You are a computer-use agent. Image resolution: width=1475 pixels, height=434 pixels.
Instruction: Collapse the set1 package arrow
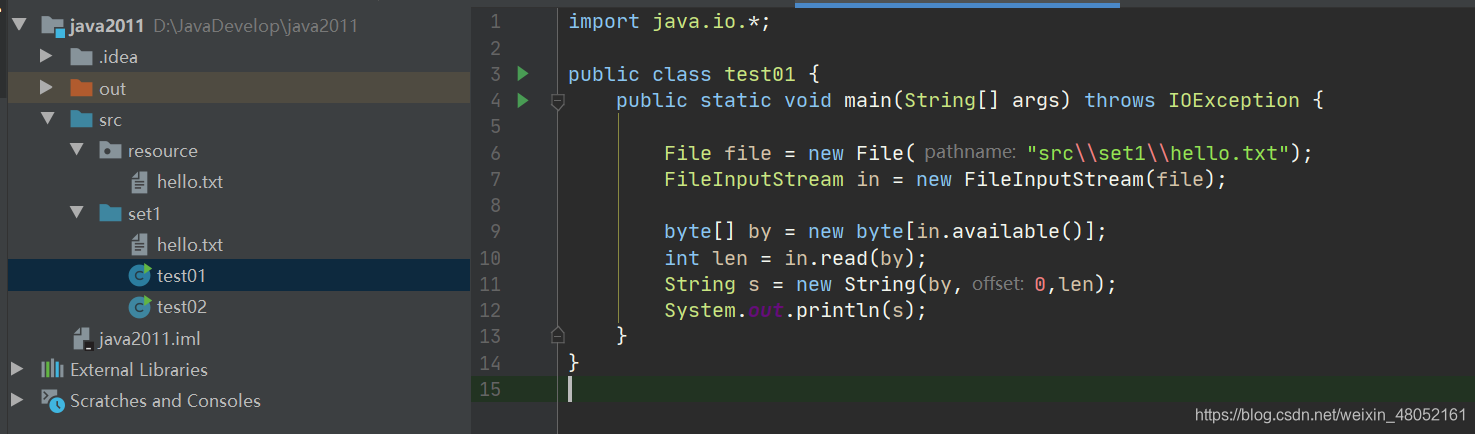[77, 213]
